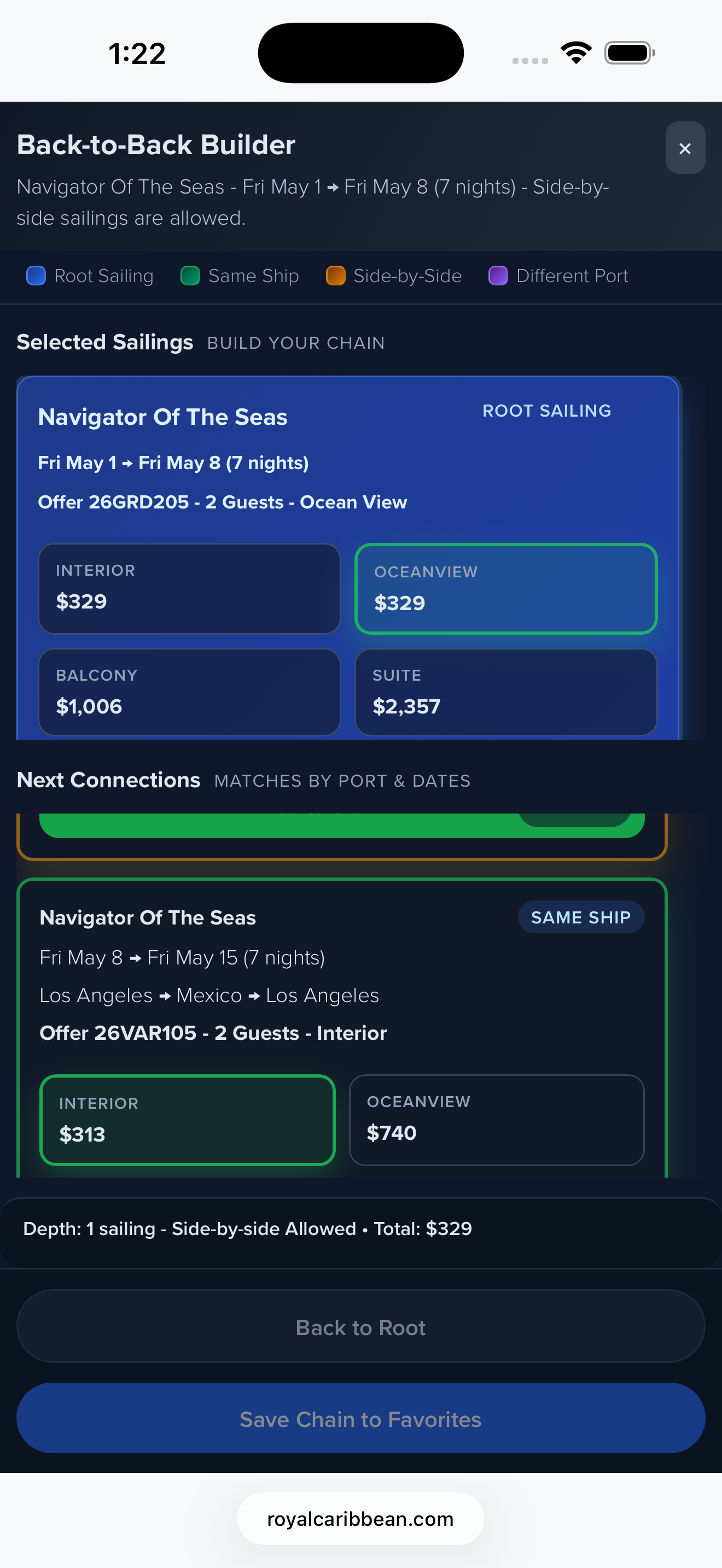
Task: Click the orange Side-by-Side legend swatch
Action: 335,276
